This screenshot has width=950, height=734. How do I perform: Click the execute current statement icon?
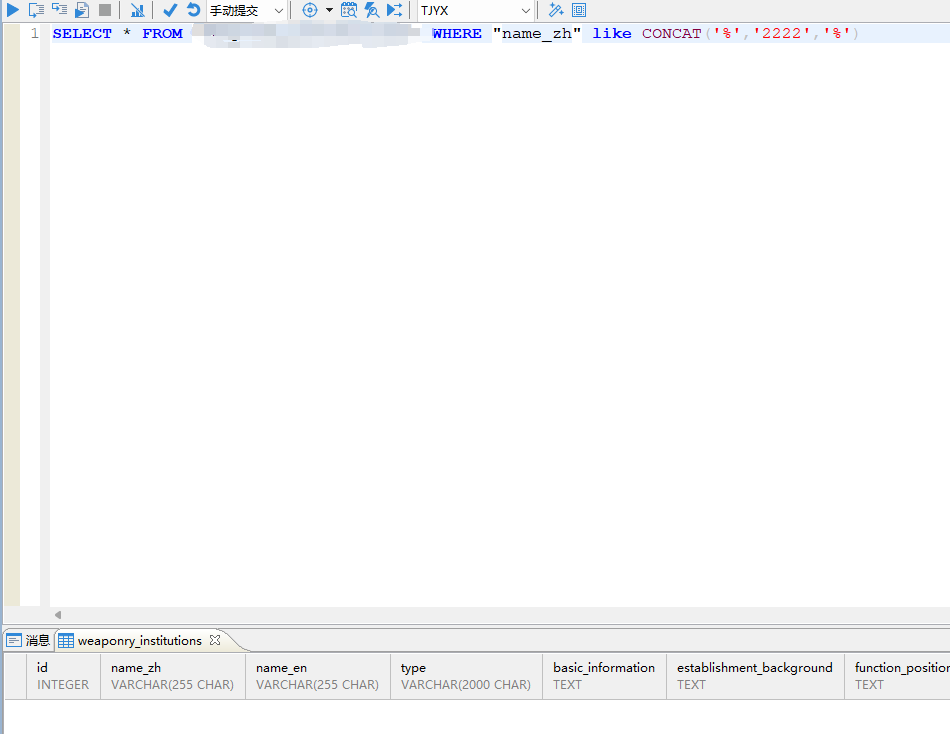[x=36, y=10]
